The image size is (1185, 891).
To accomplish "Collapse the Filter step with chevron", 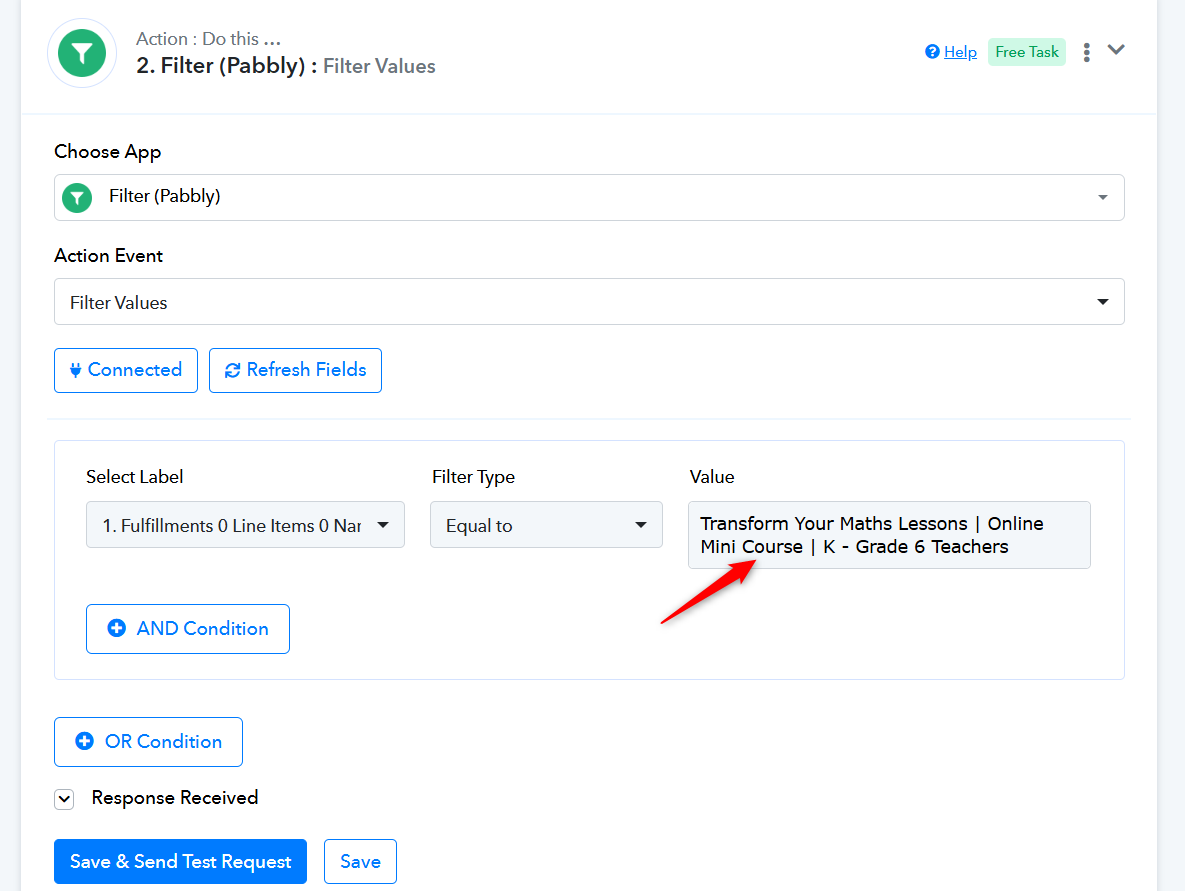I will (x=1116, y=50).
